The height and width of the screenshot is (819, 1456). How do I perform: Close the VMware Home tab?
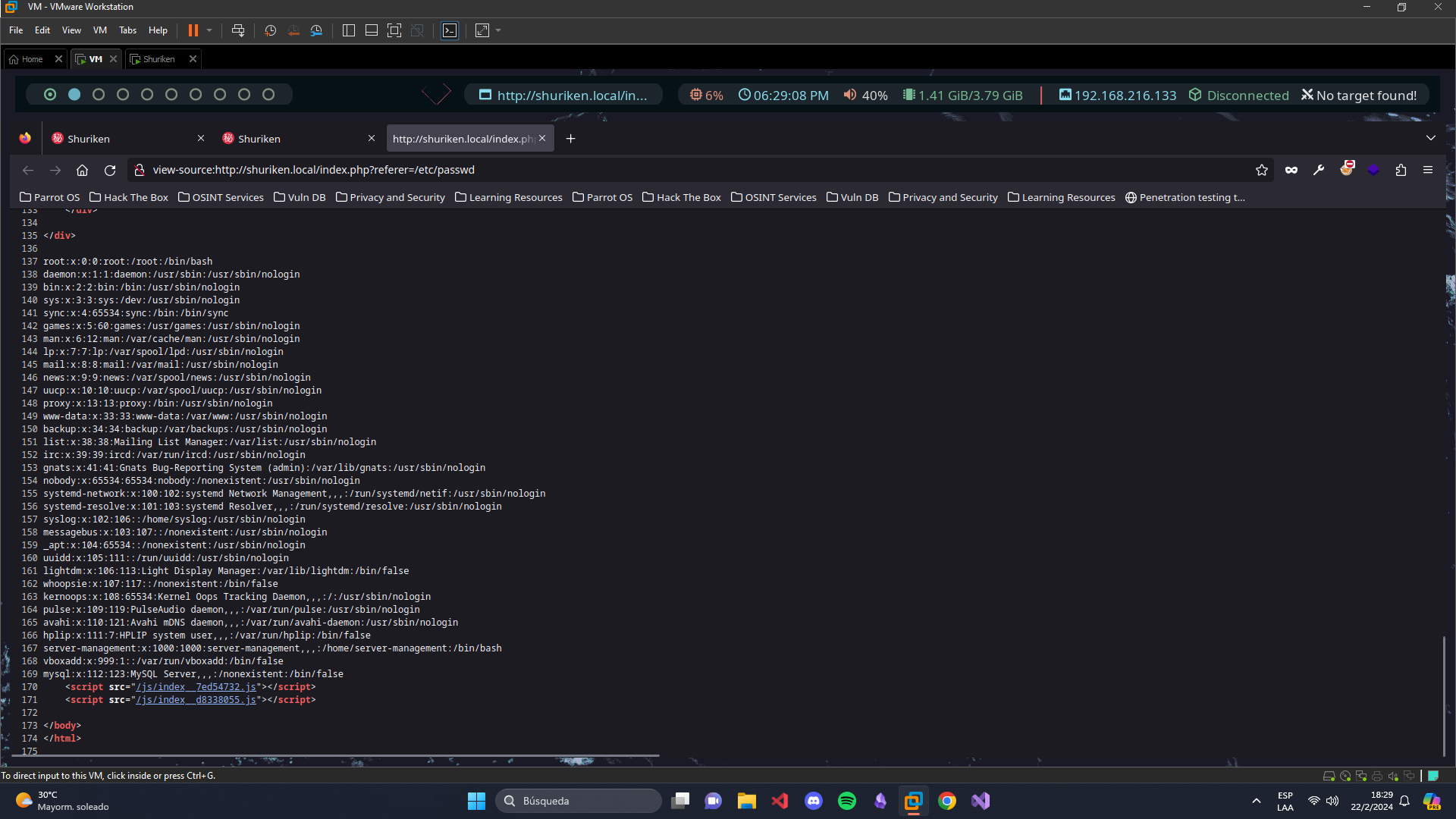tap(58, 59)
